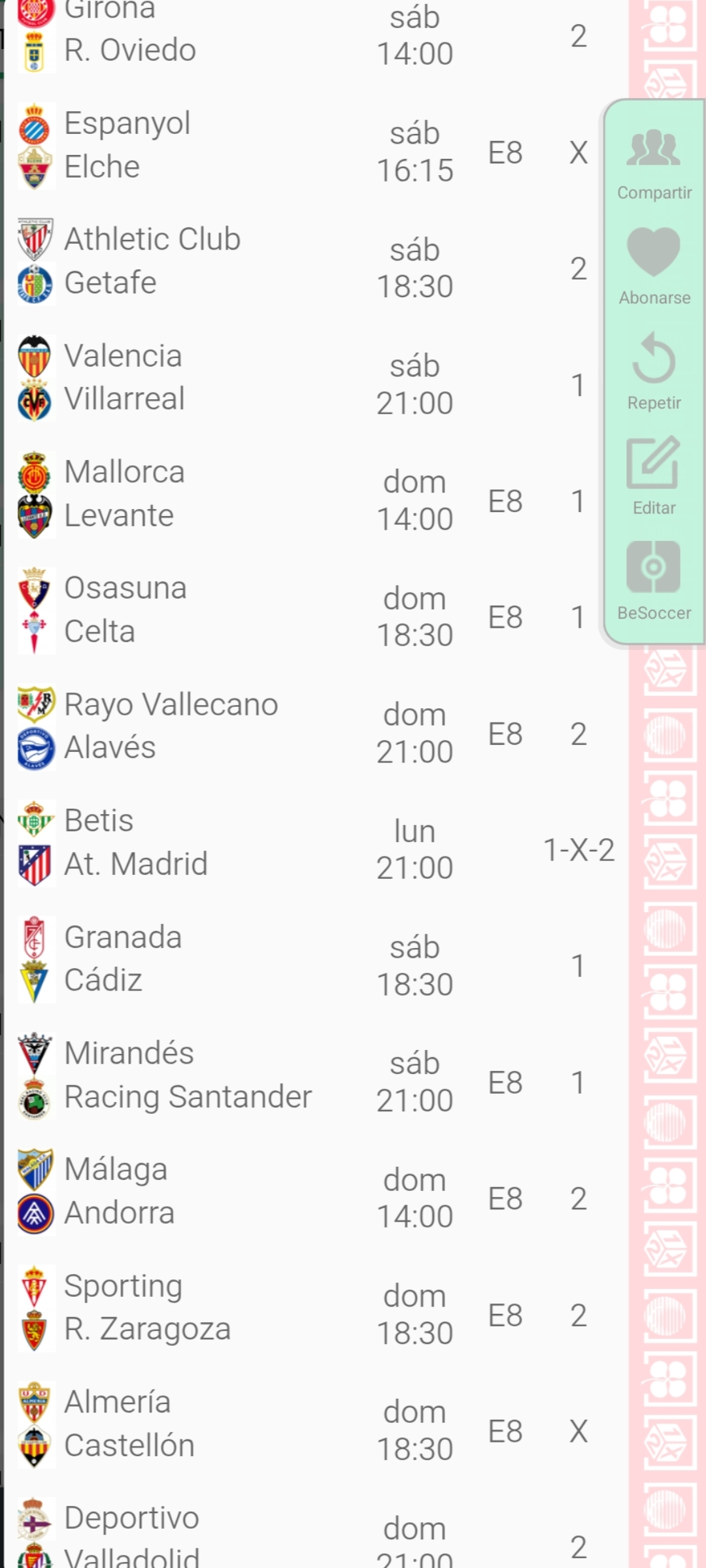The image size is (706, 1568).
Task: Tap the Osasuna club crest
Action: (x=35, y=588)
